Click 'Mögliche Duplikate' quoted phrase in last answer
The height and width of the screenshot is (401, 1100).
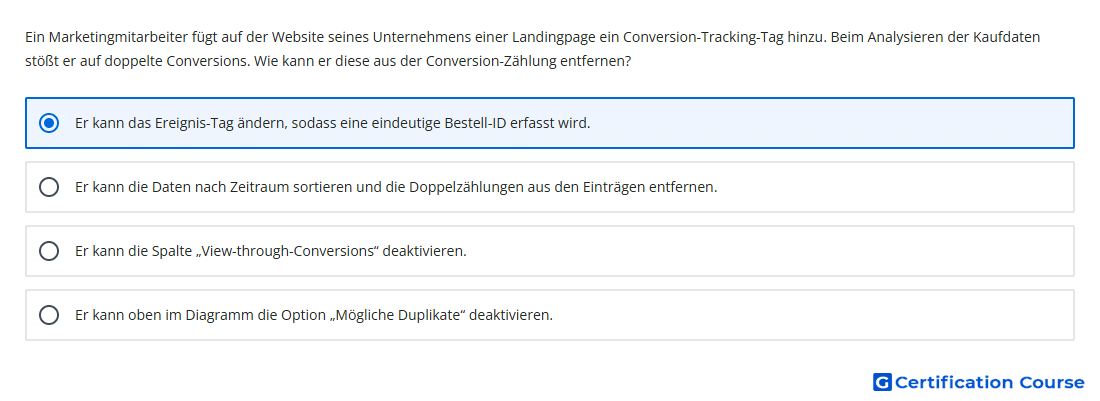[398, 315]
